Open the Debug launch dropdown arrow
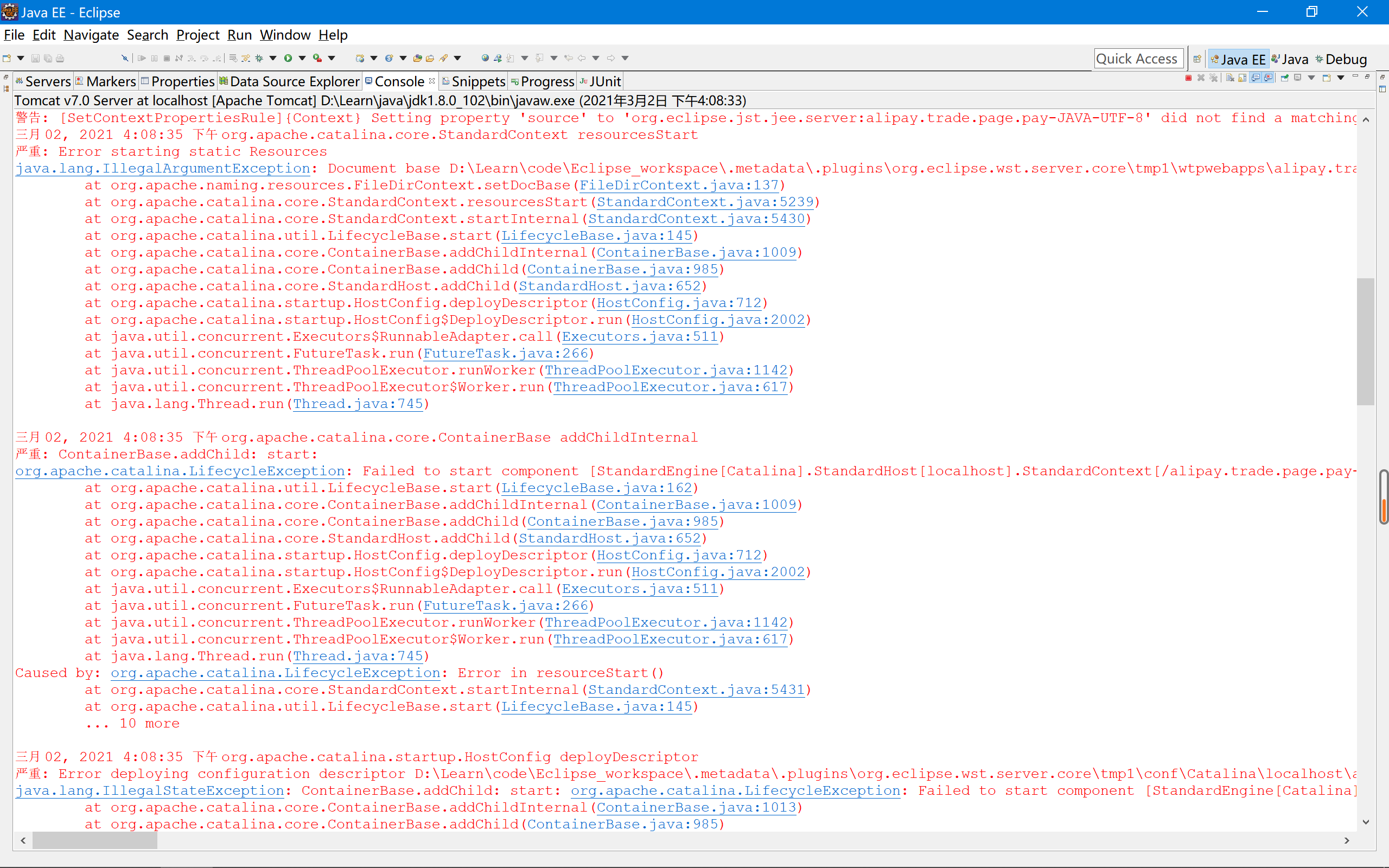 [x=272, y=58]
